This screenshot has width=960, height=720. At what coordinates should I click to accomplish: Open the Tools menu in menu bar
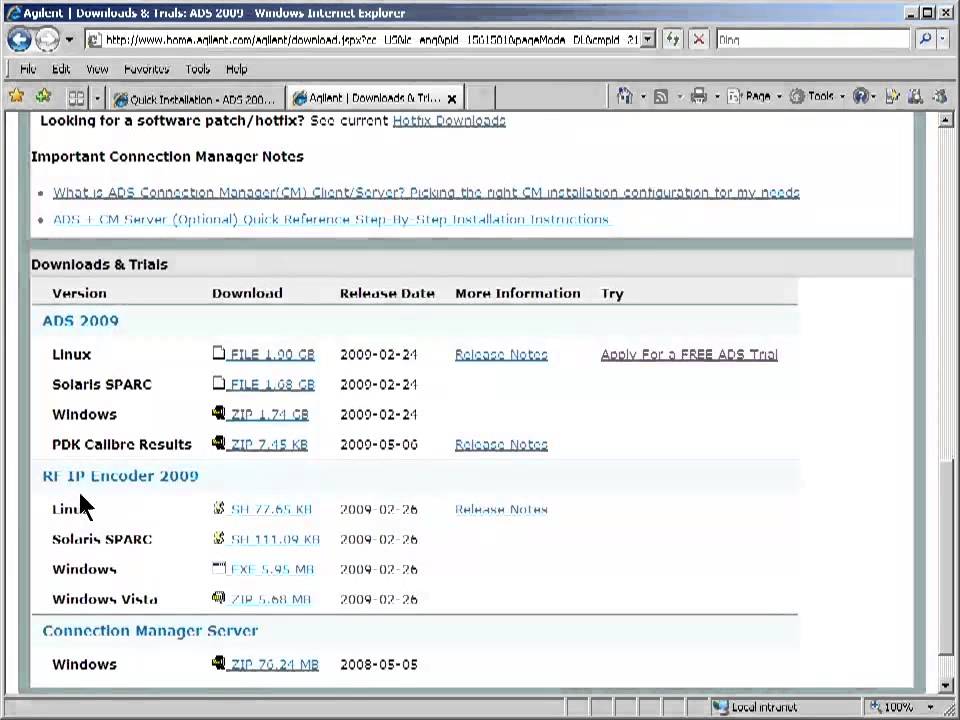(x=198, y=69)
